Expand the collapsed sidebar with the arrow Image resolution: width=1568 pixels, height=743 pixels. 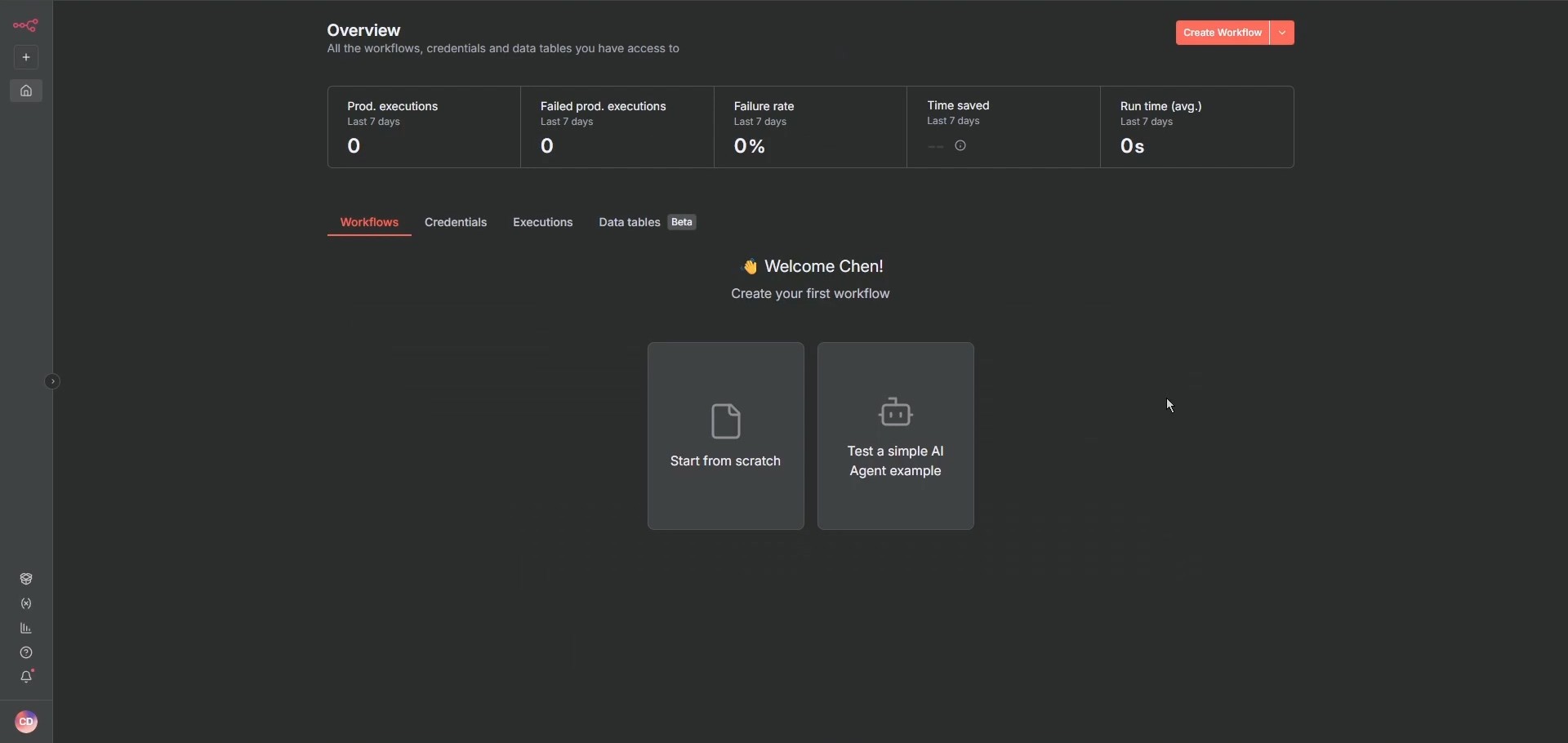52,382
